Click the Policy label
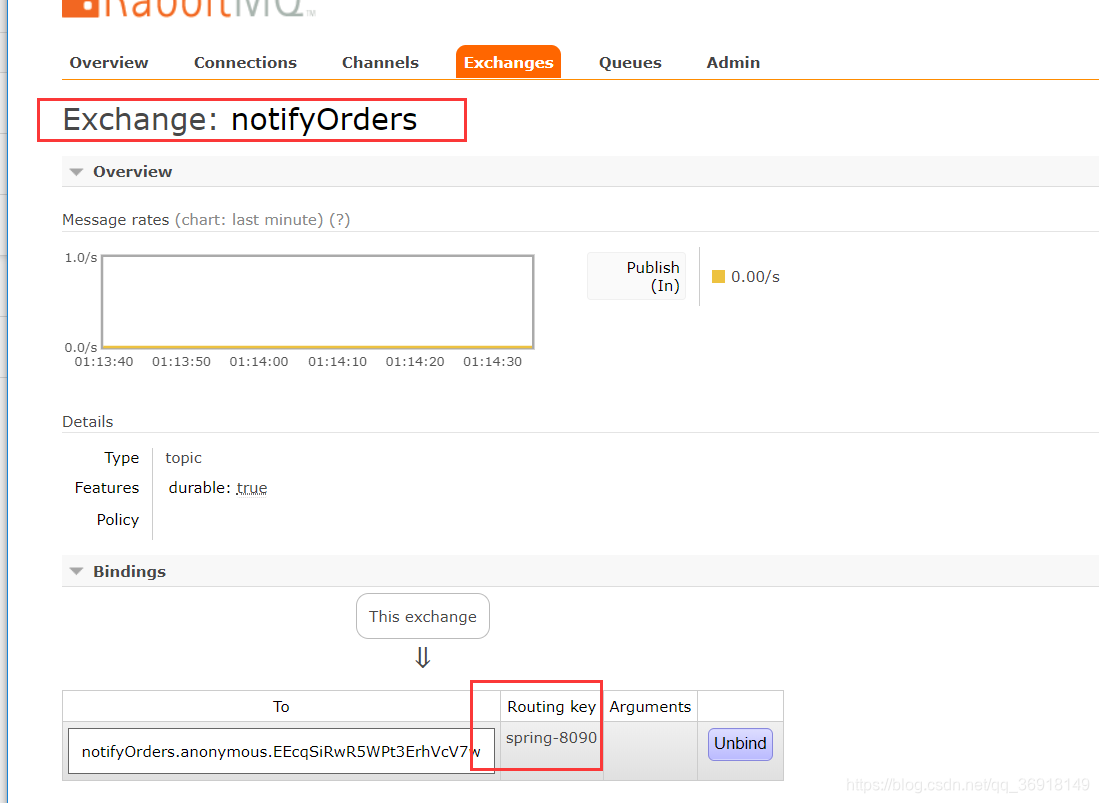 click(x=118, y=519)
